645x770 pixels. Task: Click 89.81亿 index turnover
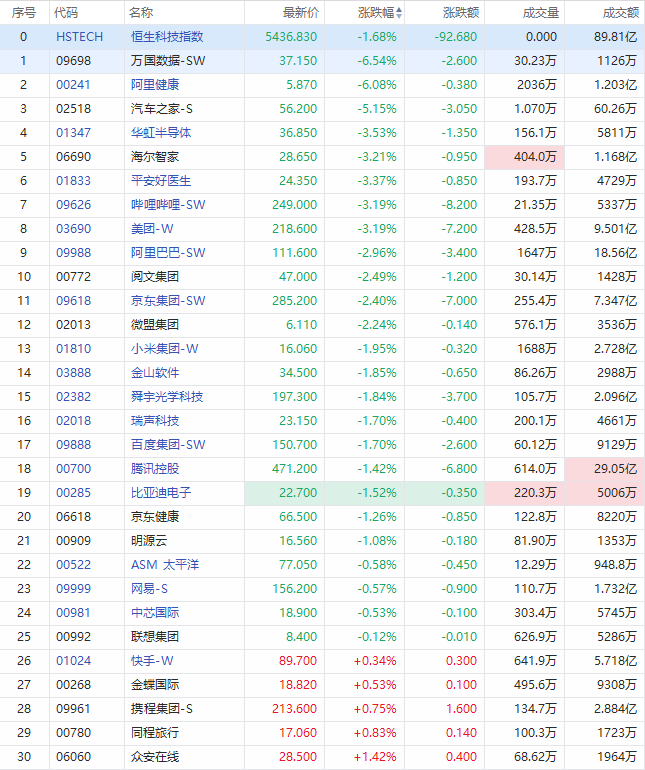(x=616, y=37)
